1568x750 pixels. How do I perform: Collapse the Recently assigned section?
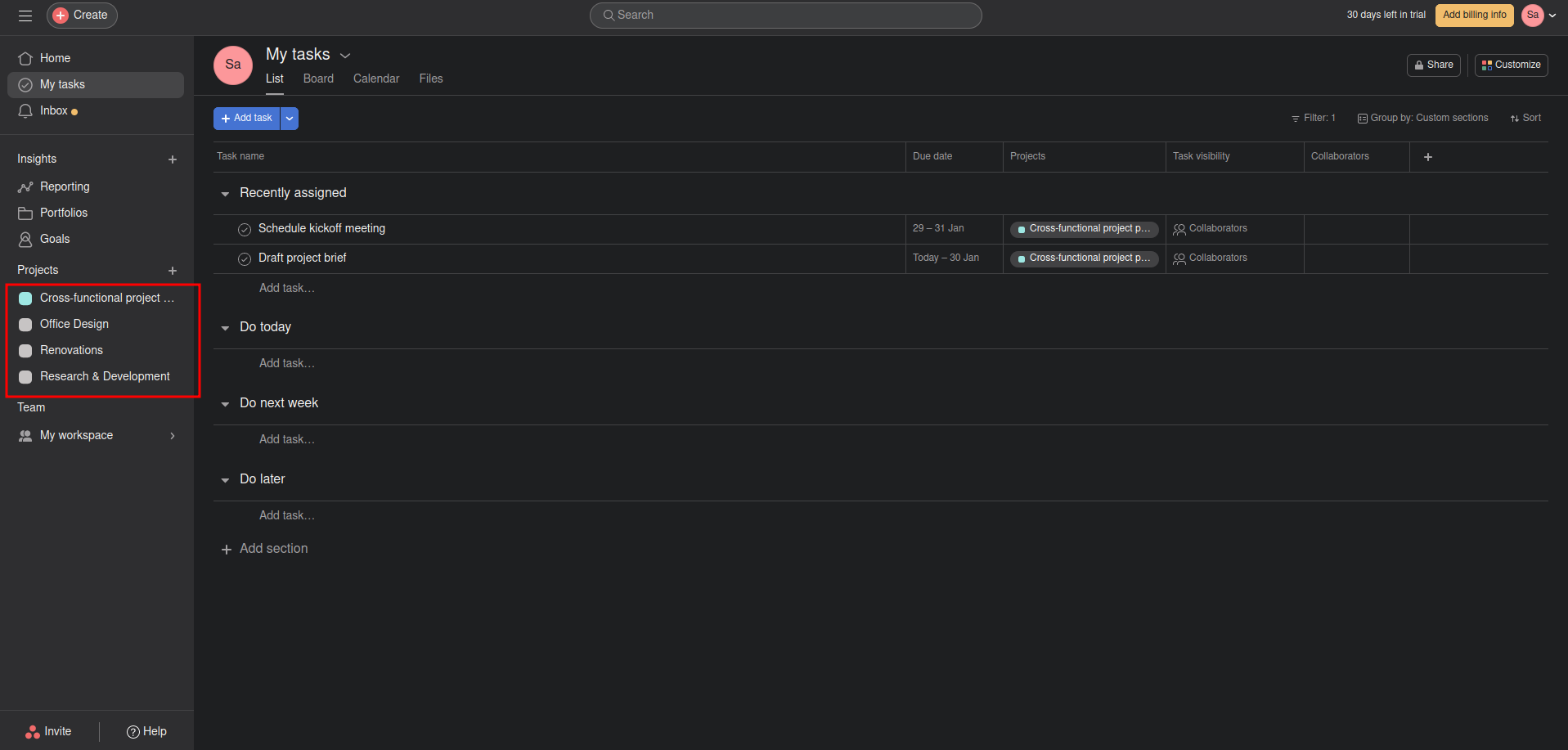(225, 194)
